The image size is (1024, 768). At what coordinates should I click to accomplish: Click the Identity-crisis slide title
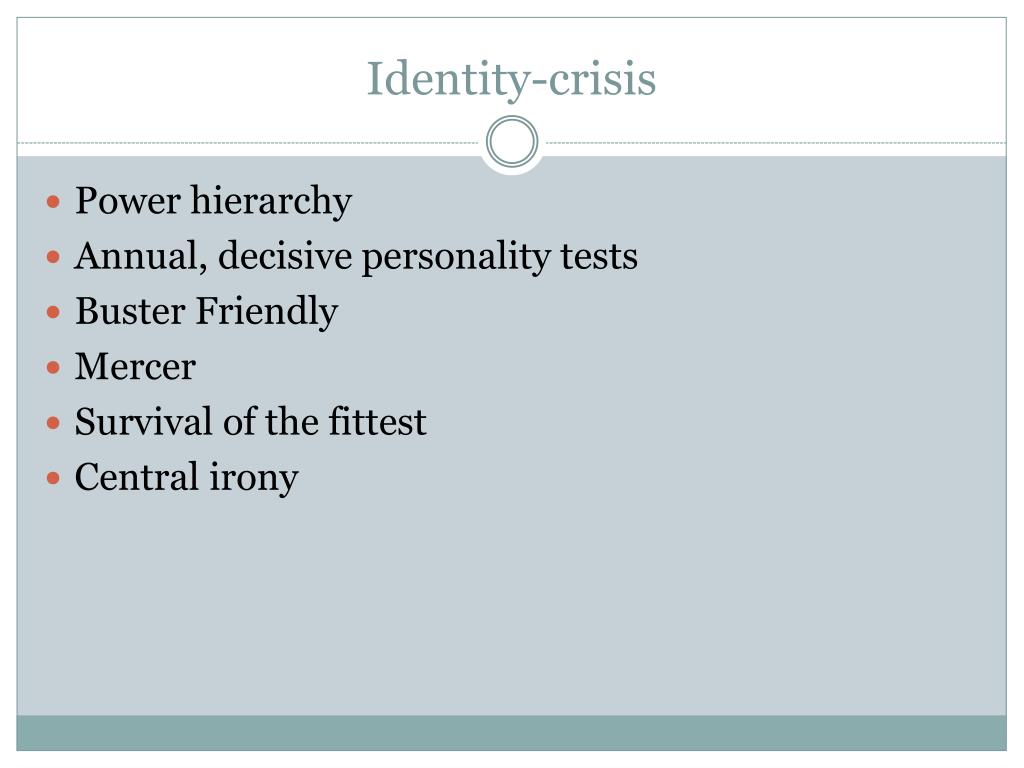511,80
